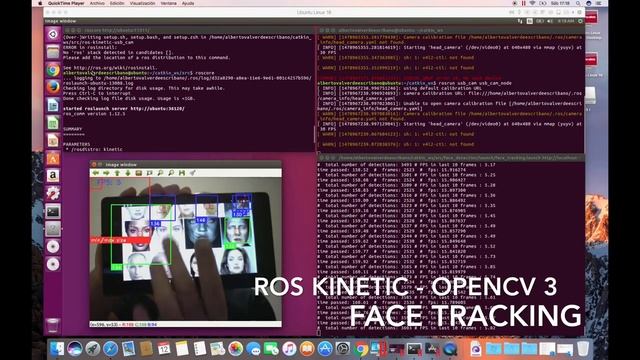Open App Store from the macOS Dock
The image size is (640, 360).
point(325,349)
